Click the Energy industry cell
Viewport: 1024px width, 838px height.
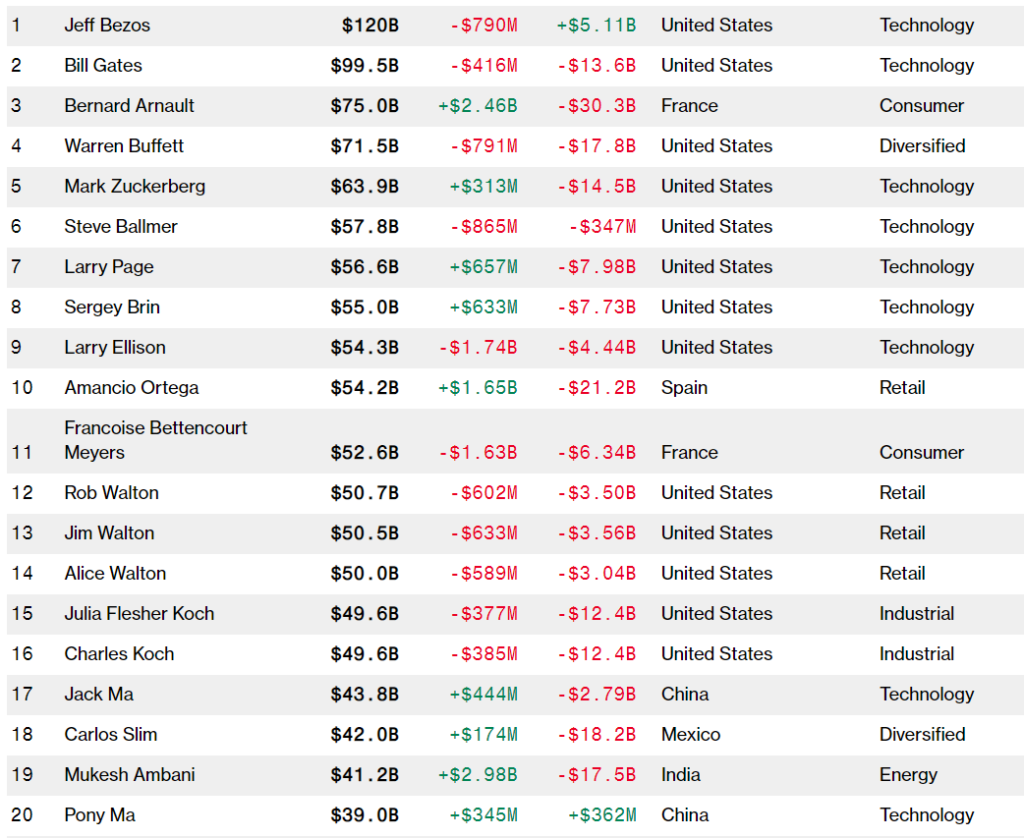908,774
